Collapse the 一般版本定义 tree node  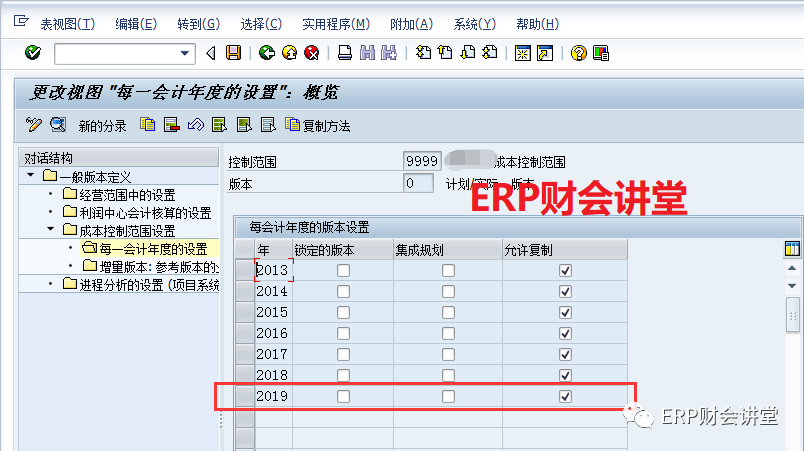coord(33,177)
